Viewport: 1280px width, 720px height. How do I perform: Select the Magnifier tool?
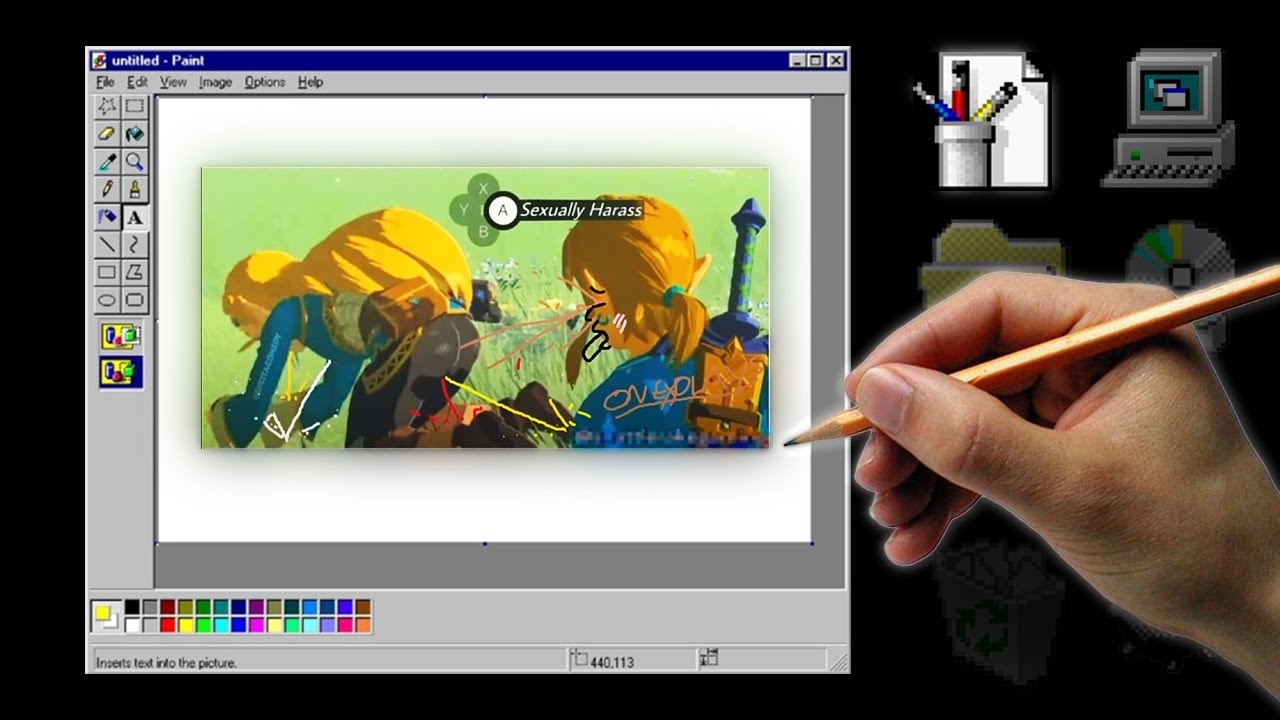pos(134,161)
